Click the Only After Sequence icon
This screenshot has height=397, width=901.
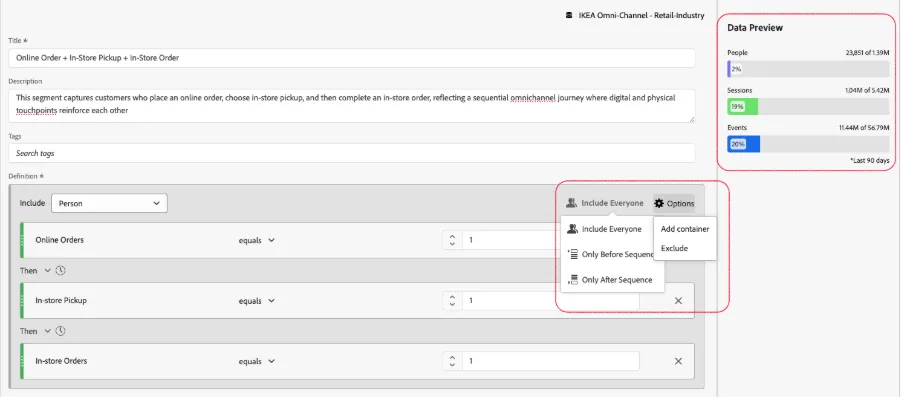[572, 280]
